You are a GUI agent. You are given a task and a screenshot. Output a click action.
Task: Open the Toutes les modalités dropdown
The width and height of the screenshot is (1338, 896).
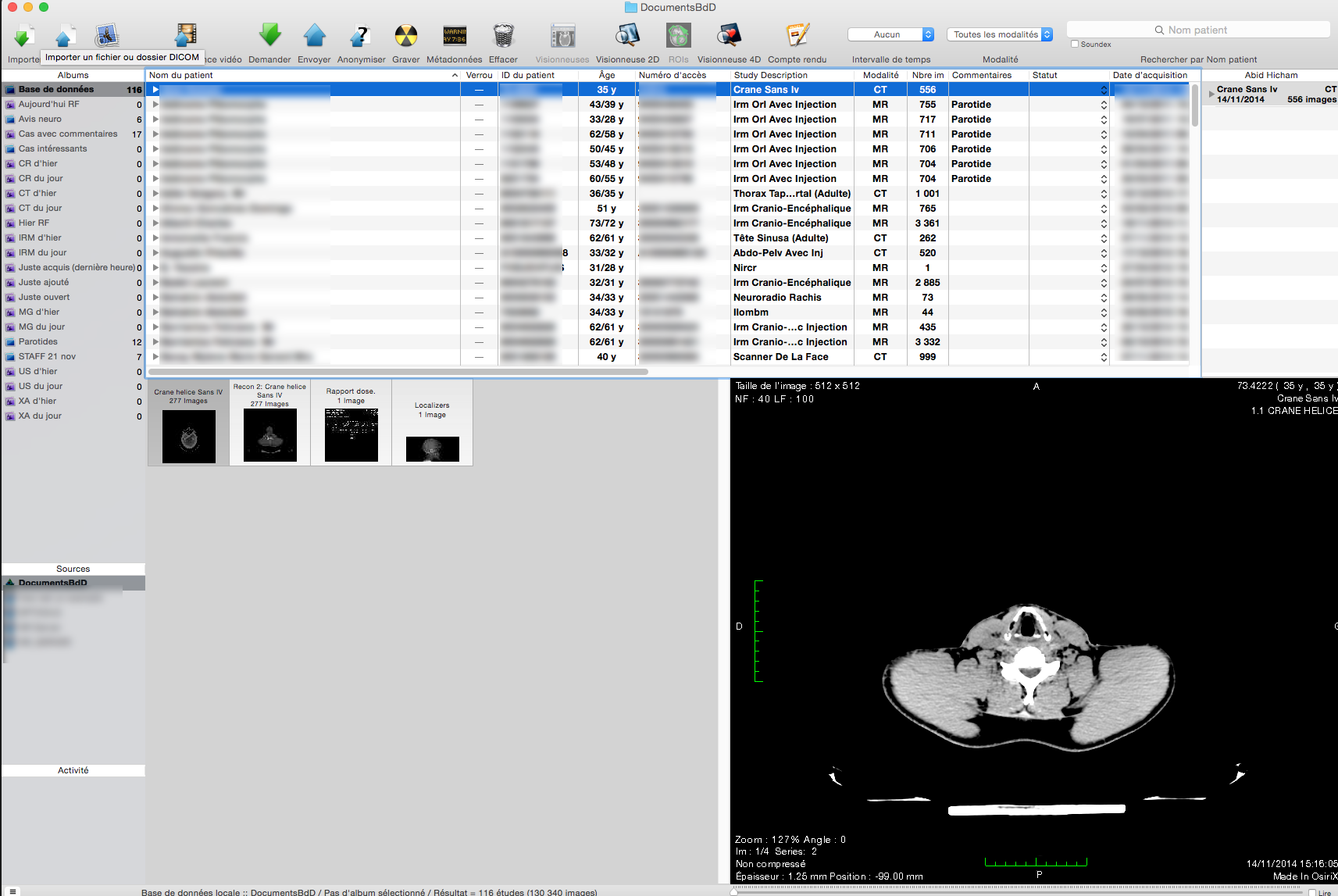1000,34
